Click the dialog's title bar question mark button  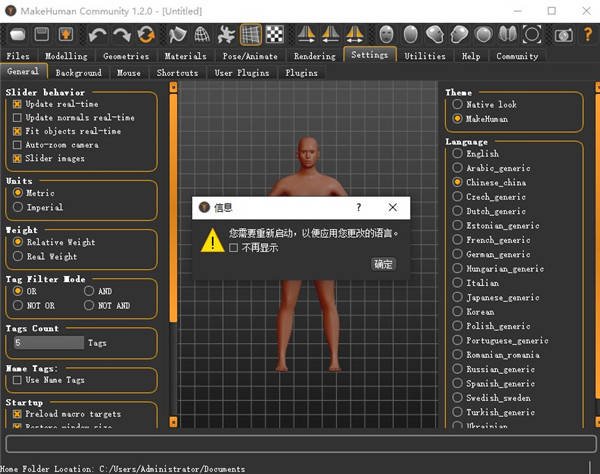[358, 208]
